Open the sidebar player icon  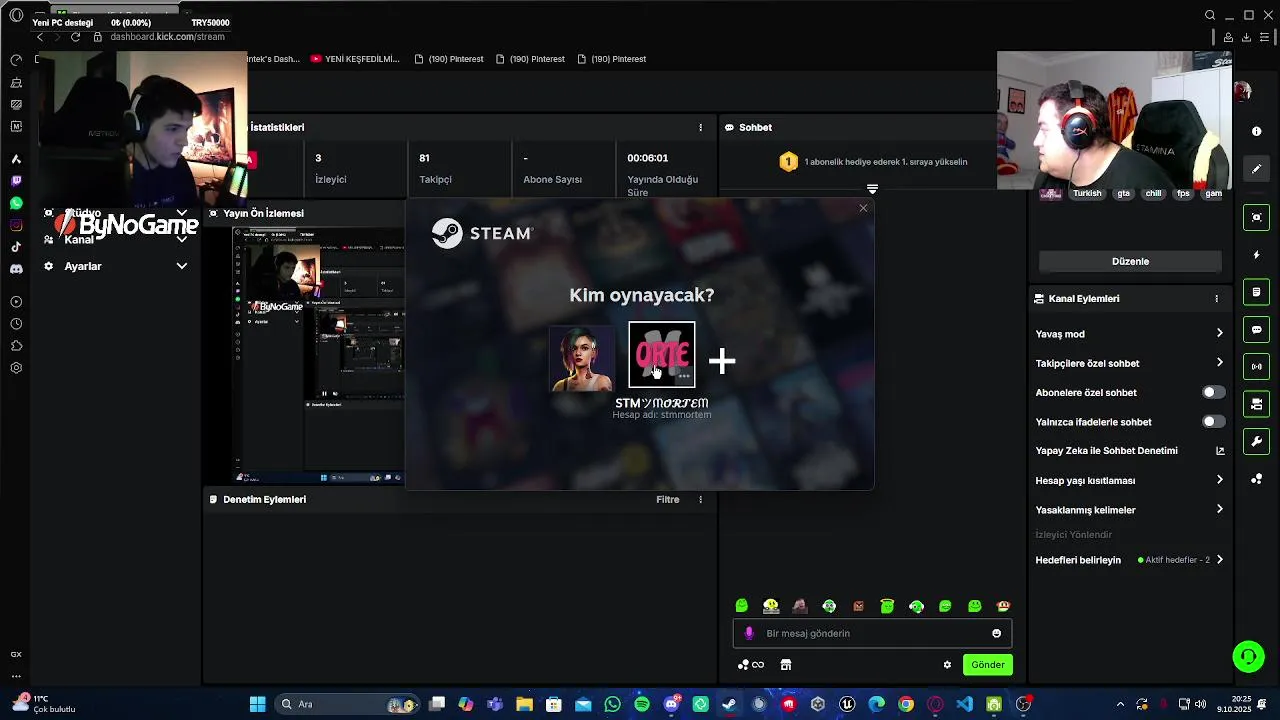pos(16,302)
